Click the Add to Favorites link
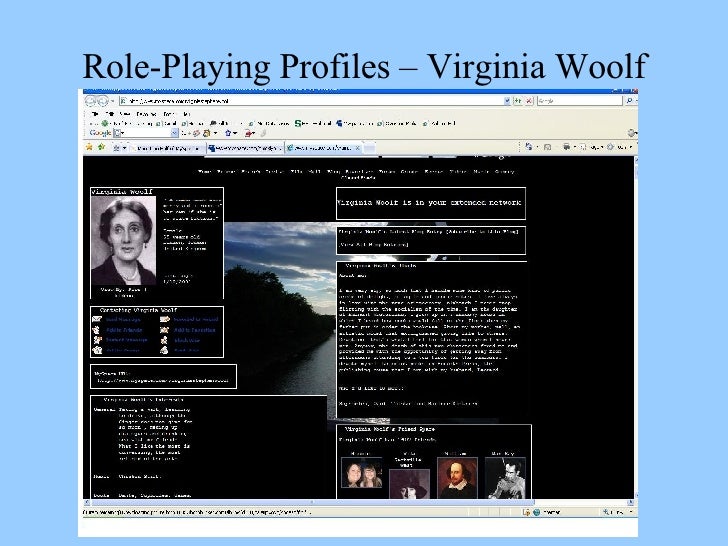Screen dimensions: 728x546 pyautogui.click(x=194, y=329)
